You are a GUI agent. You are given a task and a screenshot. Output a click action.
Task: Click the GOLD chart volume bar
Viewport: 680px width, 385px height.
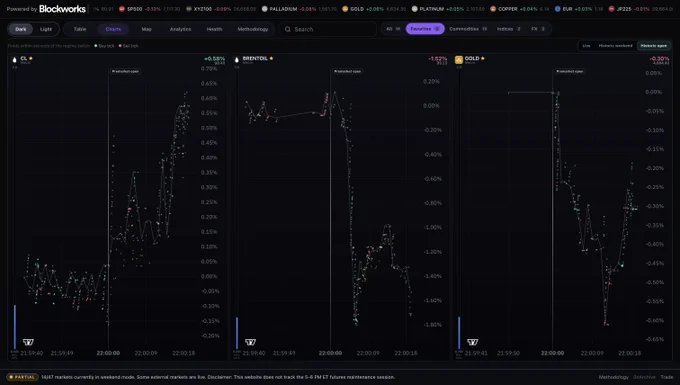(x=459, y=333)
